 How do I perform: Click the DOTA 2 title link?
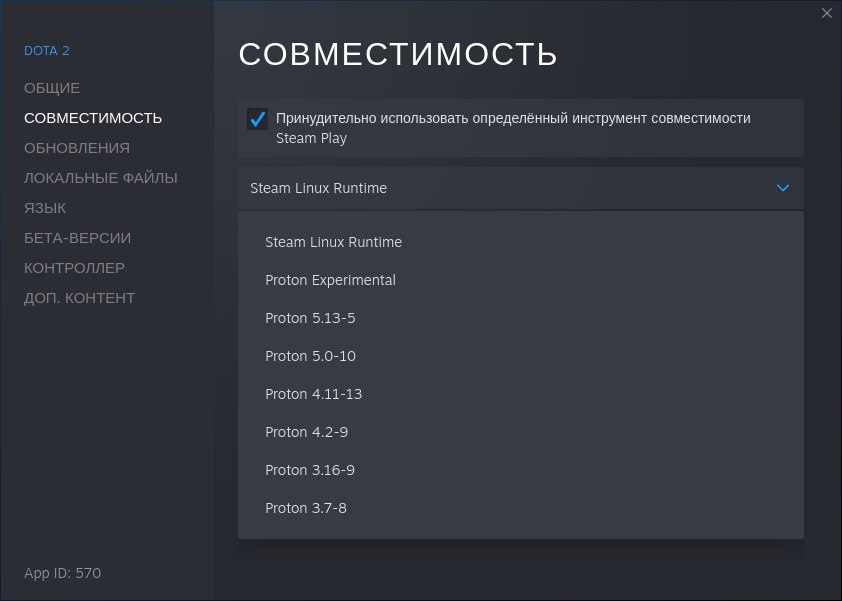(47, 50)
